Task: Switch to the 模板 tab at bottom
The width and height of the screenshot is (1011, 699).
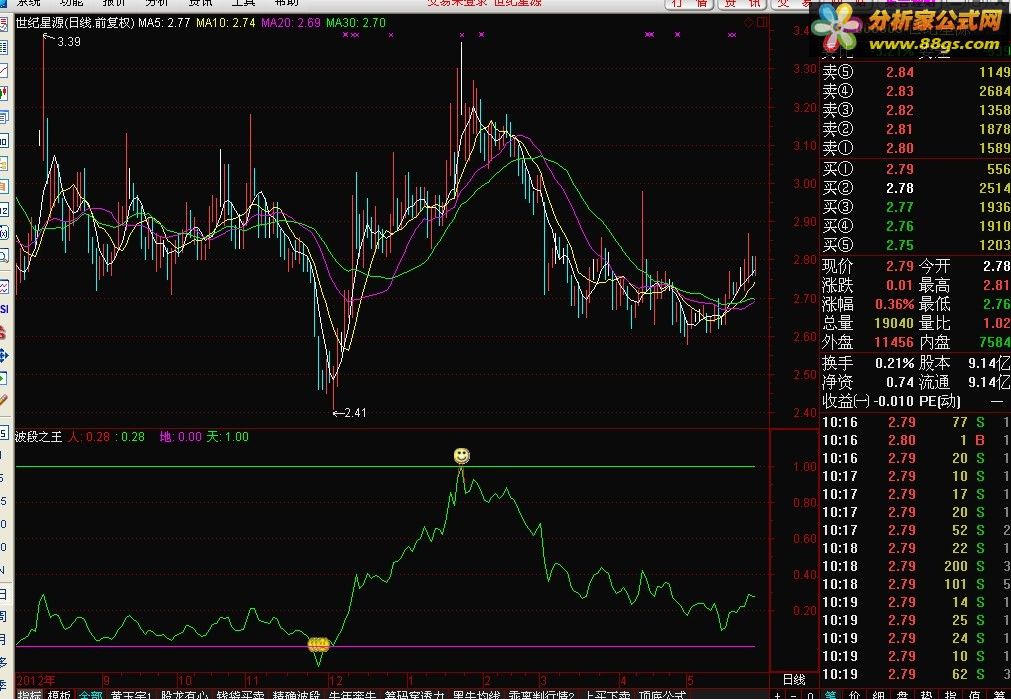Action: pyautogui.click(x=59, y=695)
